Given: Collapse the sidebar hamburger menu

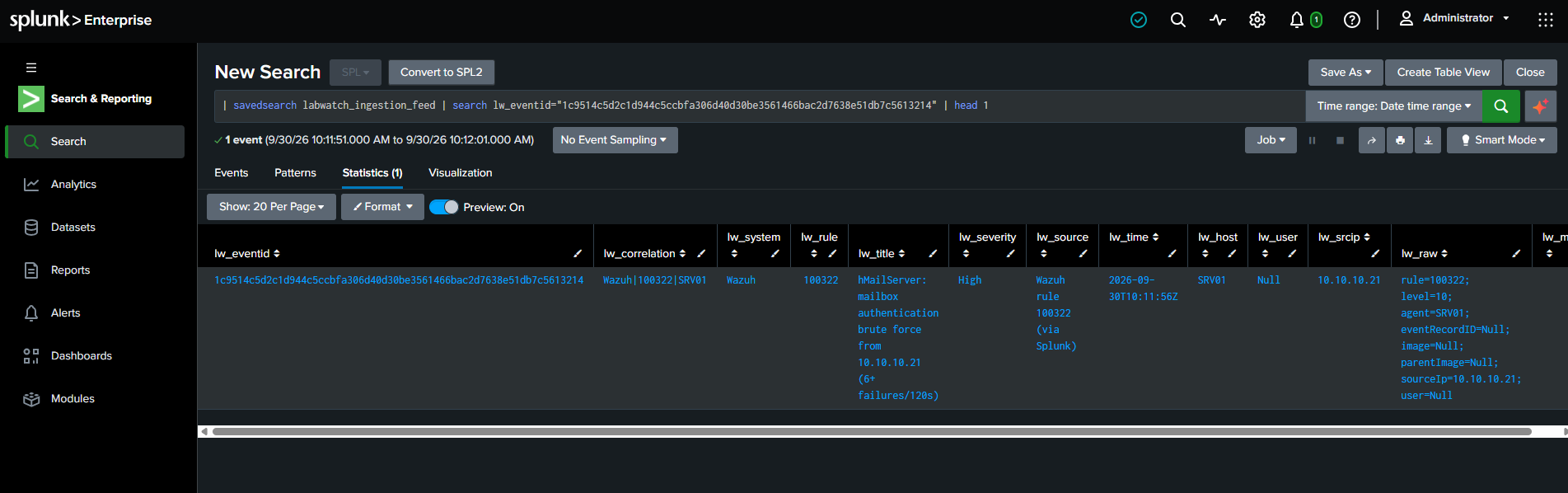Looking at the screenshot, I should pos(31,68).
